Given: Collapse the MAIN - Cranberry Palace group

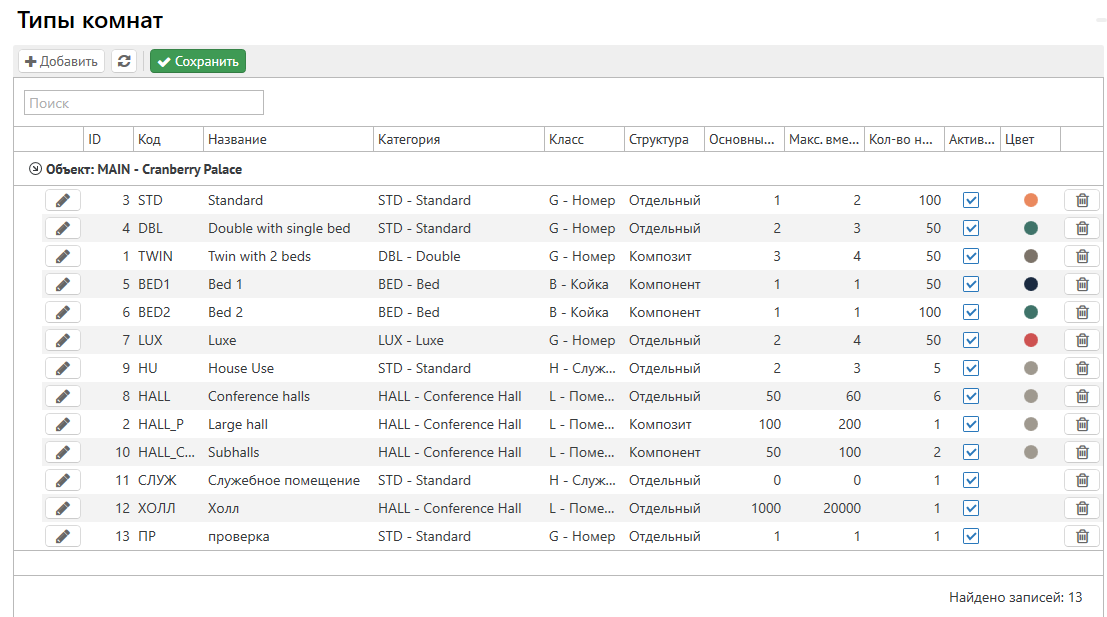Looking at the screenshot, I should 36,169.
